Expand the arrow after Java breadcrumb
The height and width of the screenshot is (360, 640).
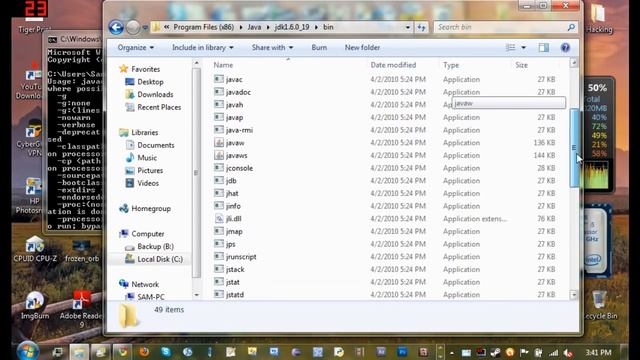click(268, 27)
